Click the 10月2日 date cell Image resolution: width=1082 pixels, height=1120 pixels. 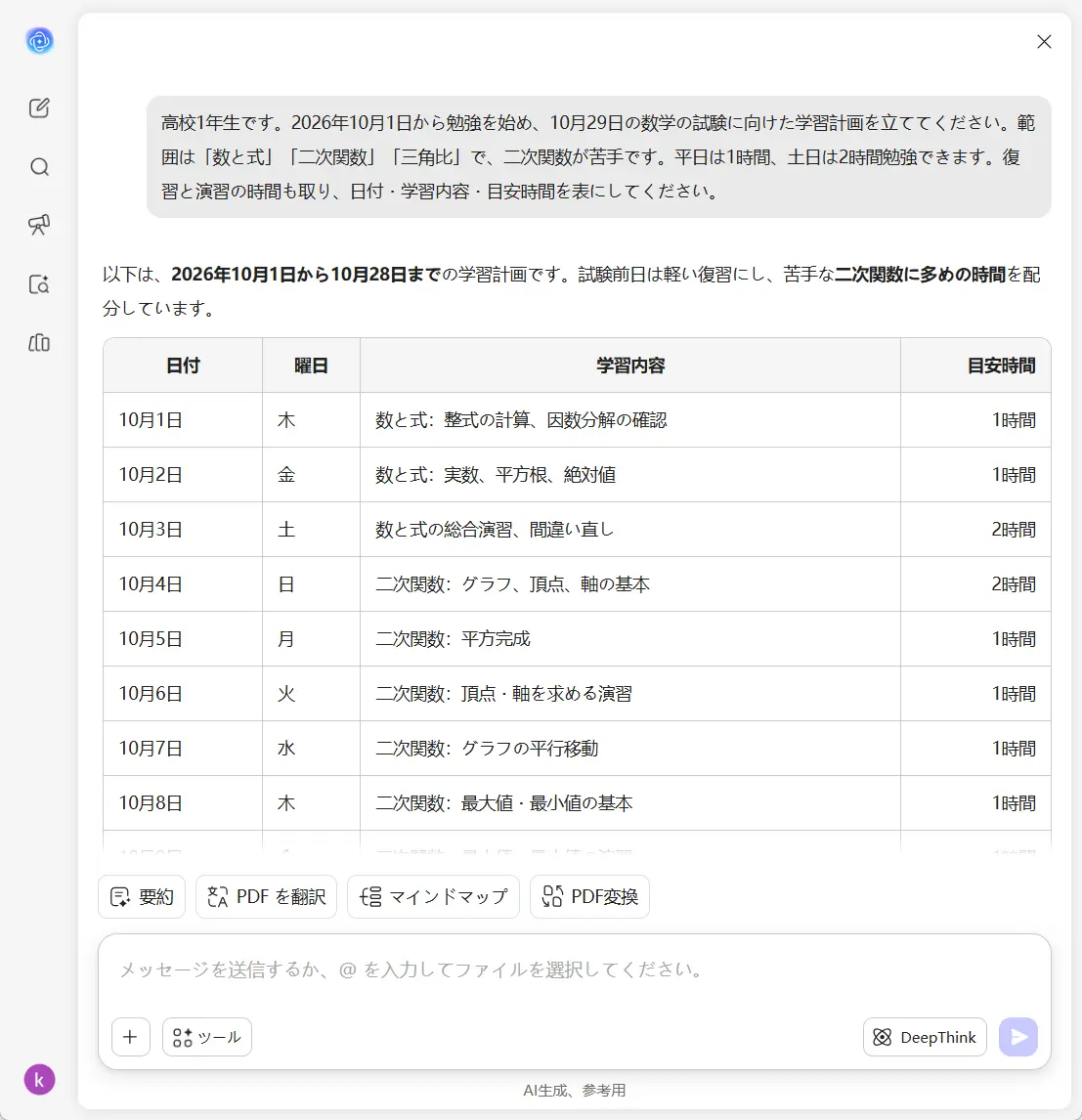click(183, 475)
